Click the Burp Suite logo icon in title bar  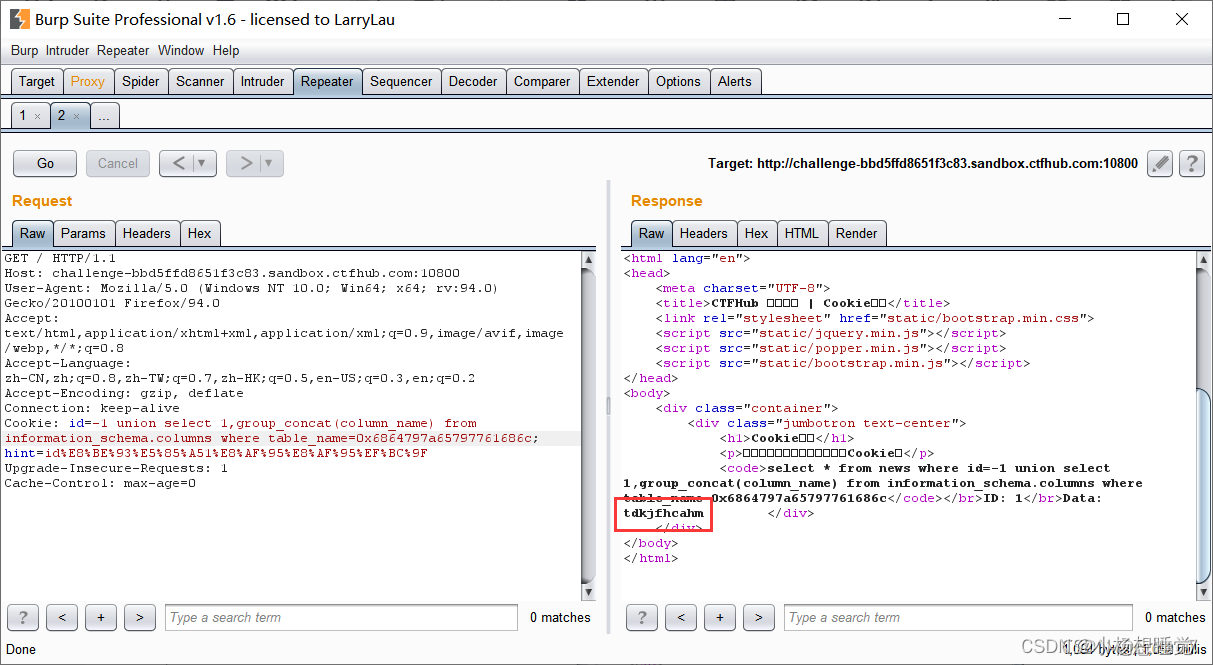tap(19, 19)
